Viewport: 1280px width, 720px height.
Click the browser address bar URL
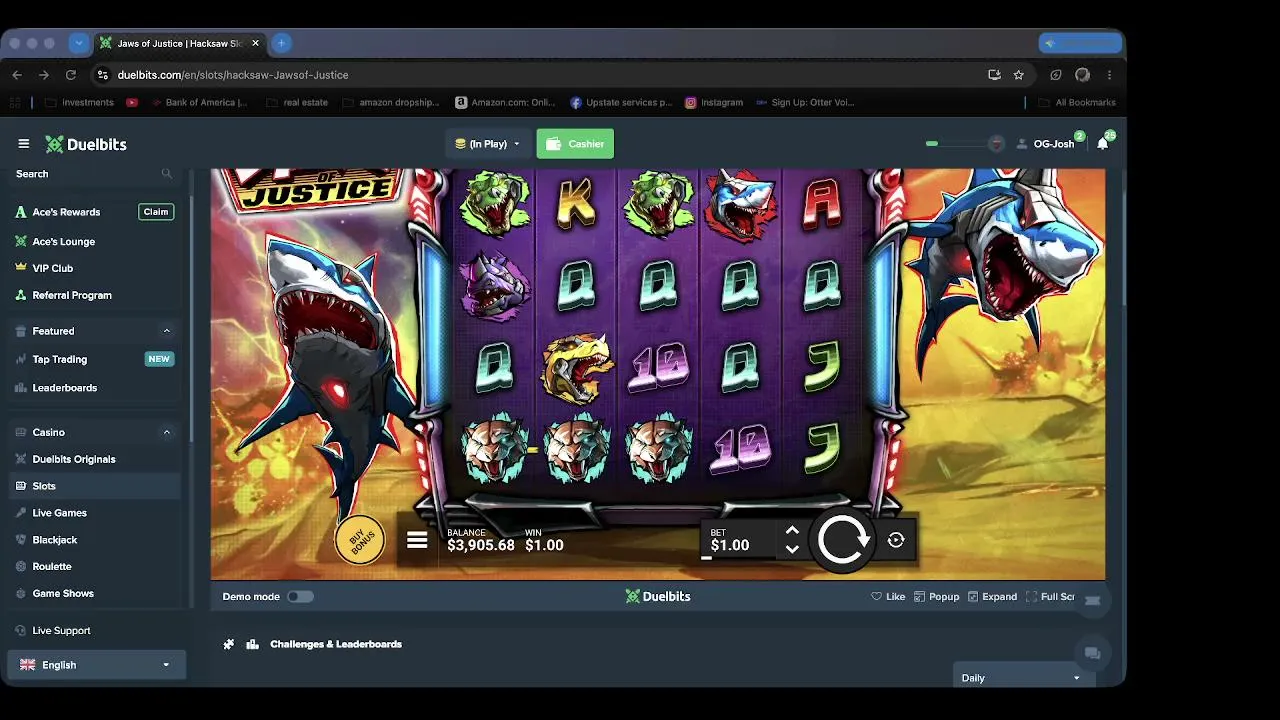tap(233, 75)
